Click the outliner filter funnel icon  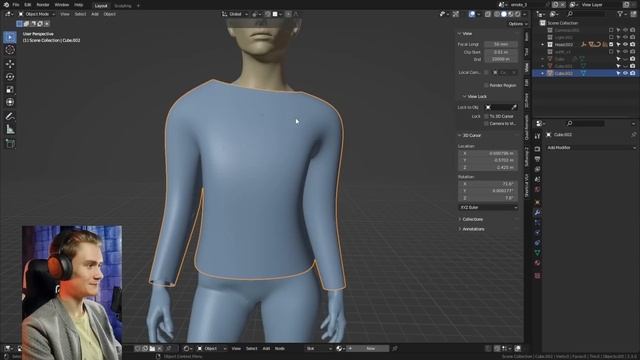(x=620, y=14)
